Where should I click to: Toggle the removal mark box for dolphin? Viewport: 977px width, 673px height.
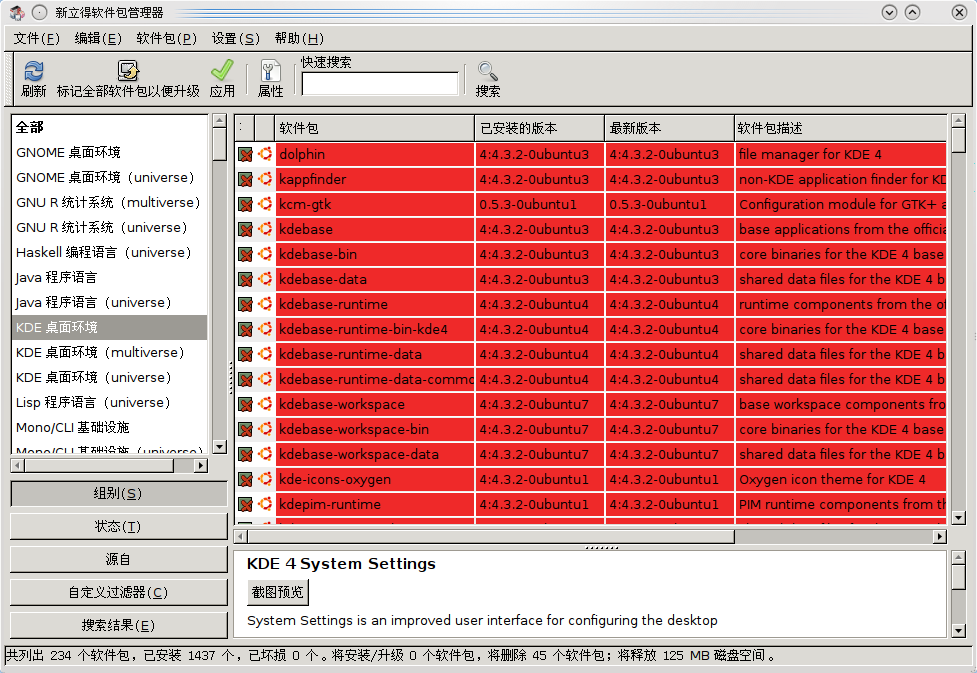point(245,155)
